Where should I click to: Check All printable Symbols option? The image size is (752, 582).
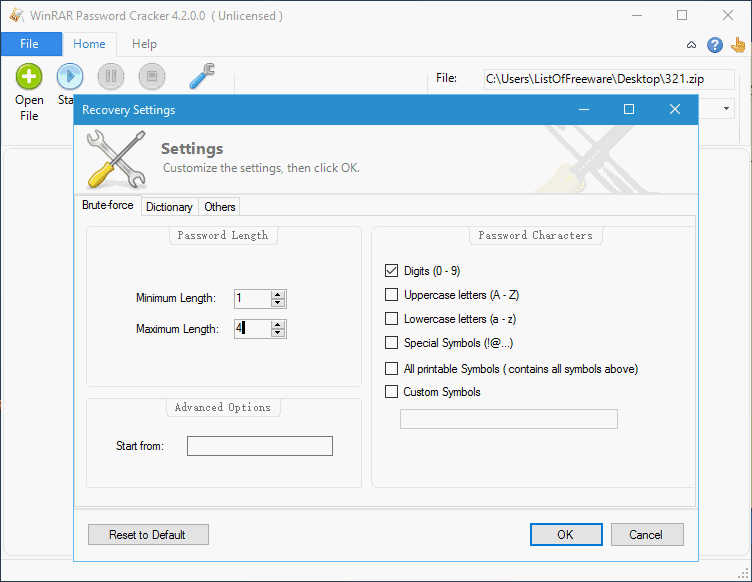tap(391, 368)
